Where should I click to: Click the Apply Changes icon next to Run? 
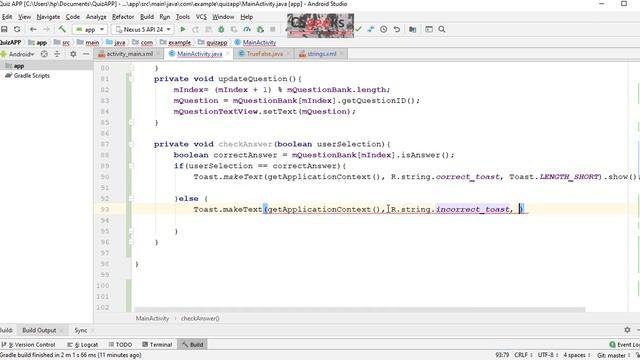[196, 29]
